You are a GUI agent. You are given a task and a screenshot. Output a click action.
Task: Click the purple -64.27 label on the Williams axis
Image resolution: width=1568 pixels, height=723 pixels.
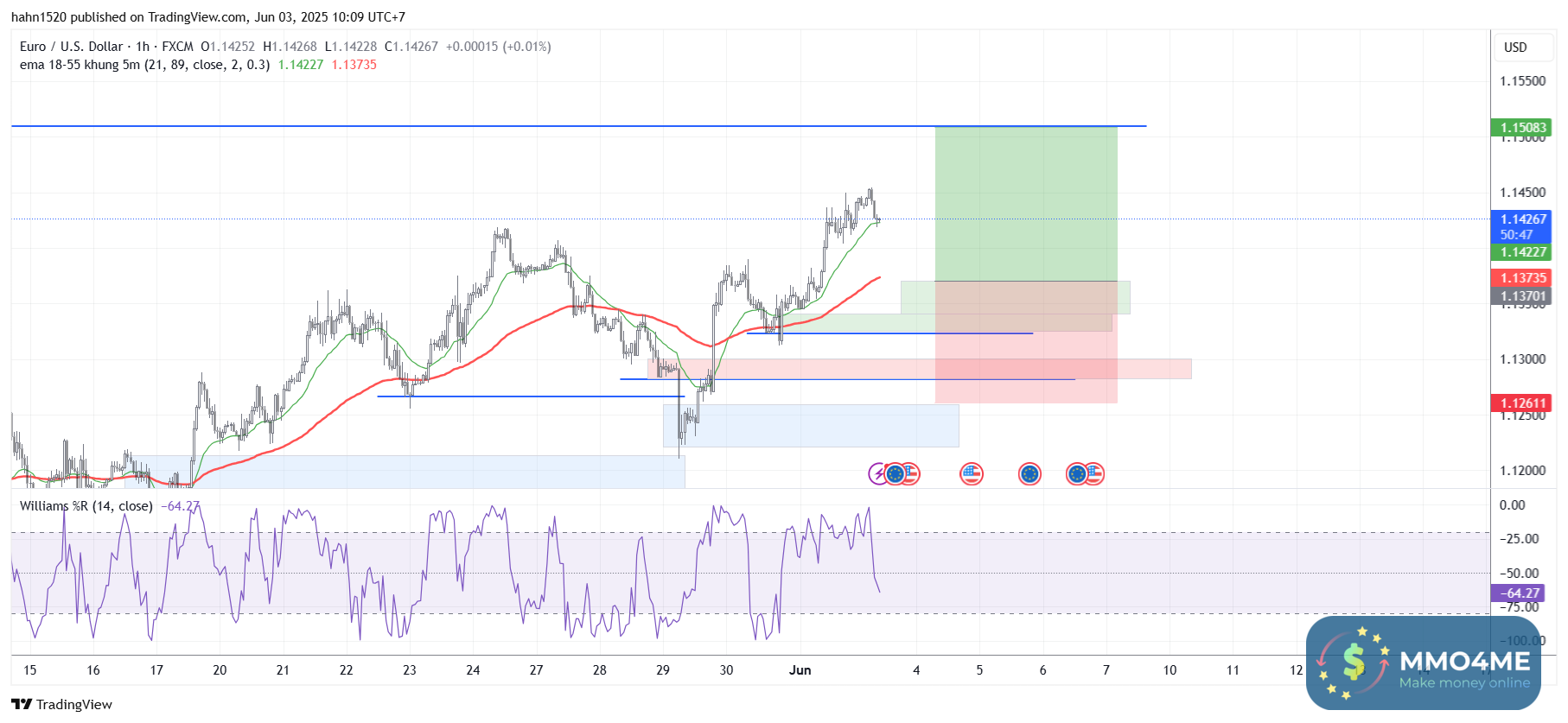point(1520,593)
